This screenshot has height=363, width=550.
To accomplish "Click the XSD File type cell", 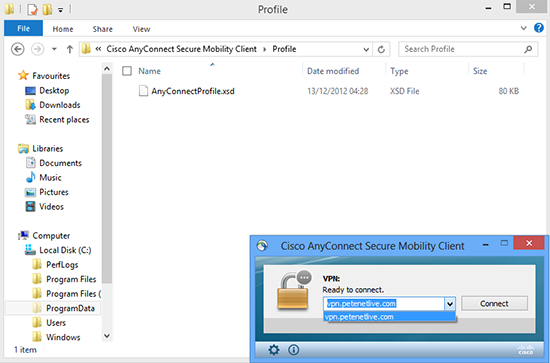I will coord(404,91).
